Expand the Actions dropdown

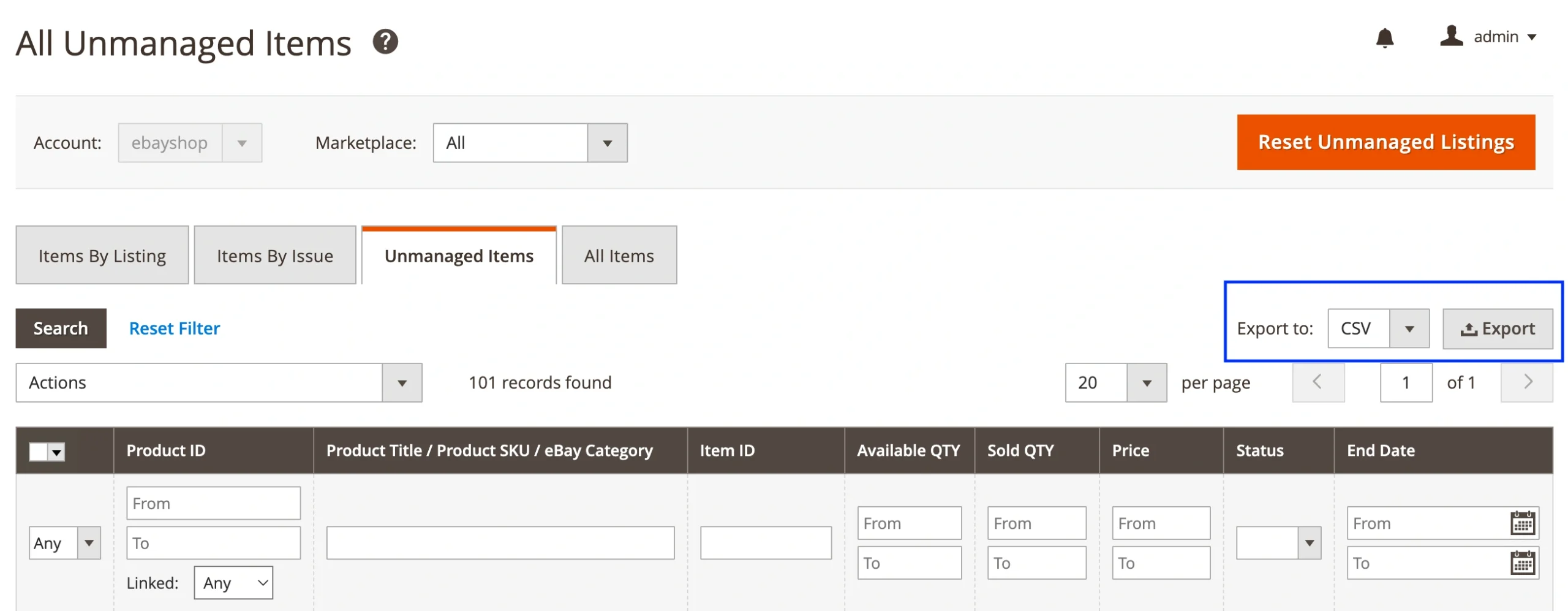pyautogui.click(x=402, y=382)
